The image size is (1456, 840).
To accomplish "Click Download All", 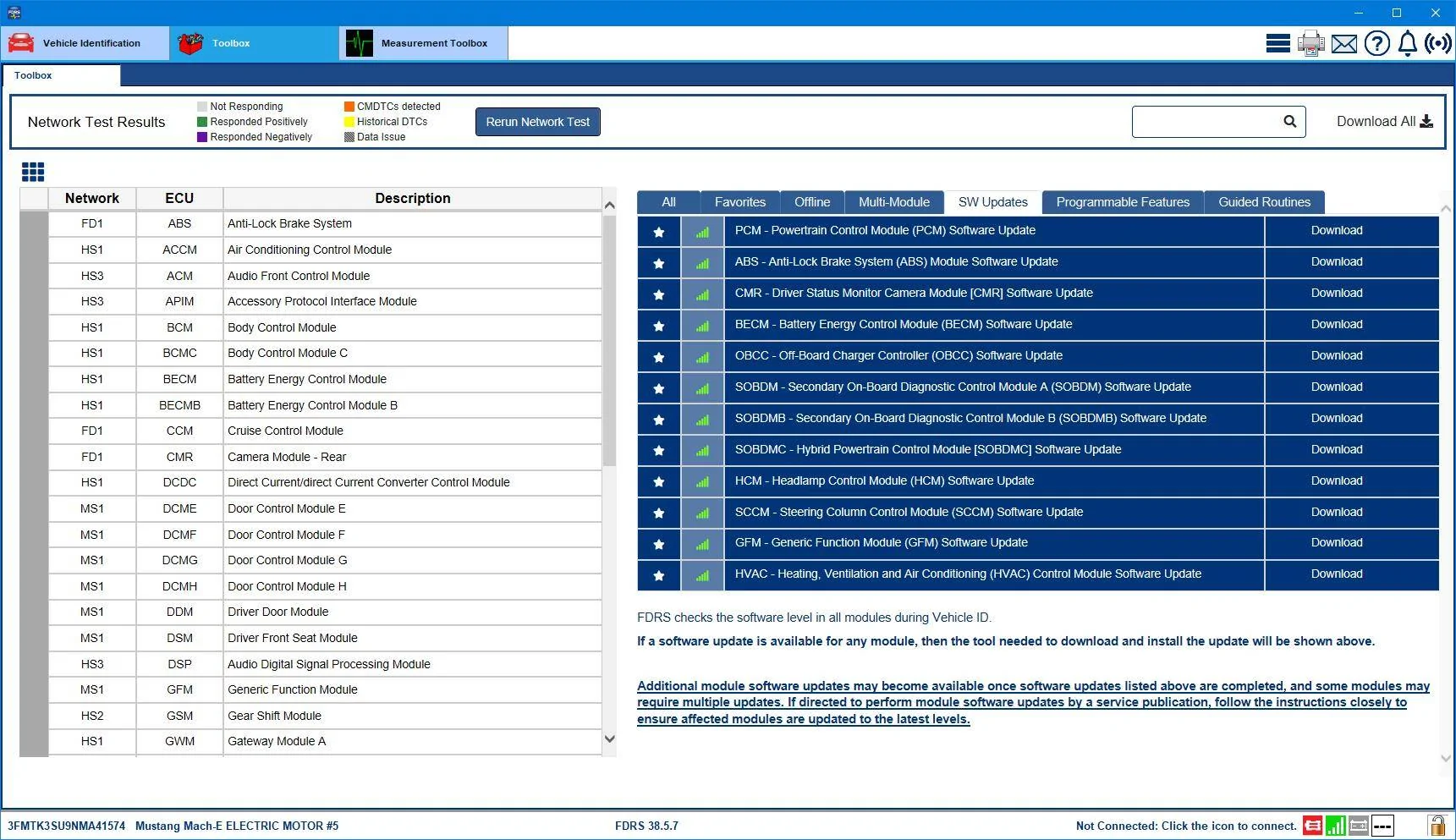I will [x=1385, y=121].
